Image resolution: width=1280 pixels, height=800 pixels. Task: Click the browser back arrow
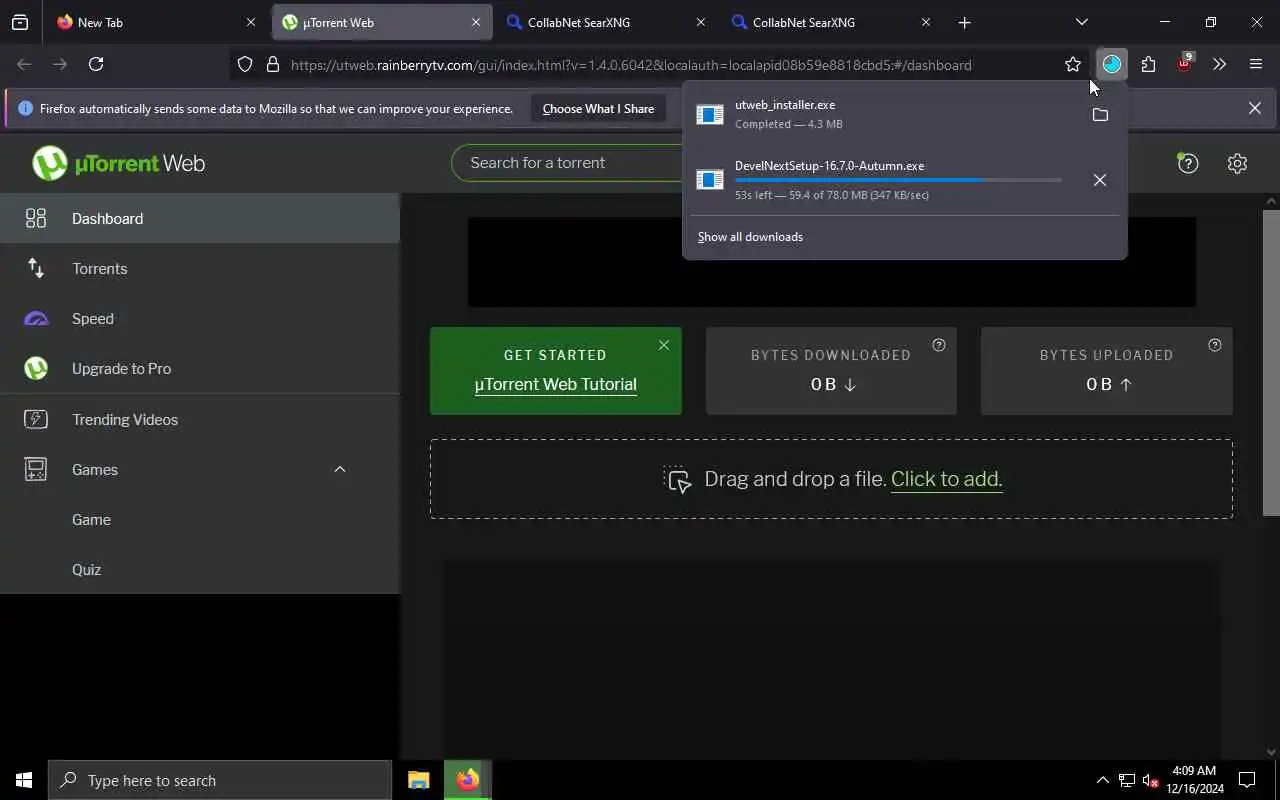click(24, 64)
